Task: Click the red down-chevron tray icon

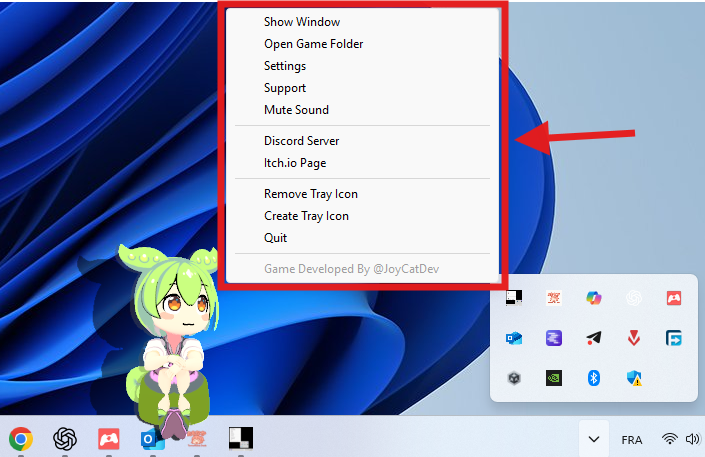Action: point(634,338)
